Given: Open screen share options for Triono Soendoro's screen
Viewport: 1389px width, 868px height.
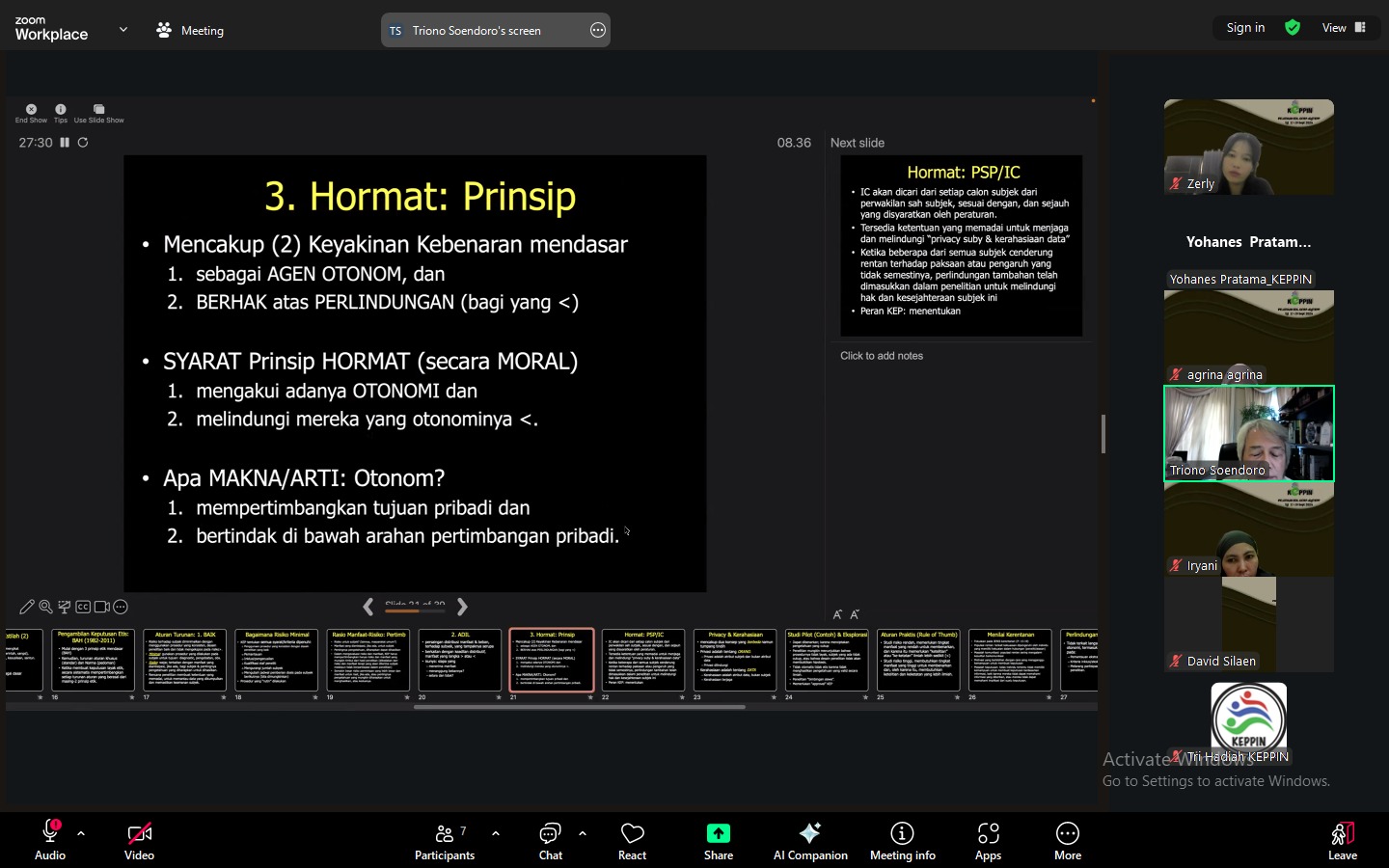Looking at the screenshot, I should tap(598, 31).
